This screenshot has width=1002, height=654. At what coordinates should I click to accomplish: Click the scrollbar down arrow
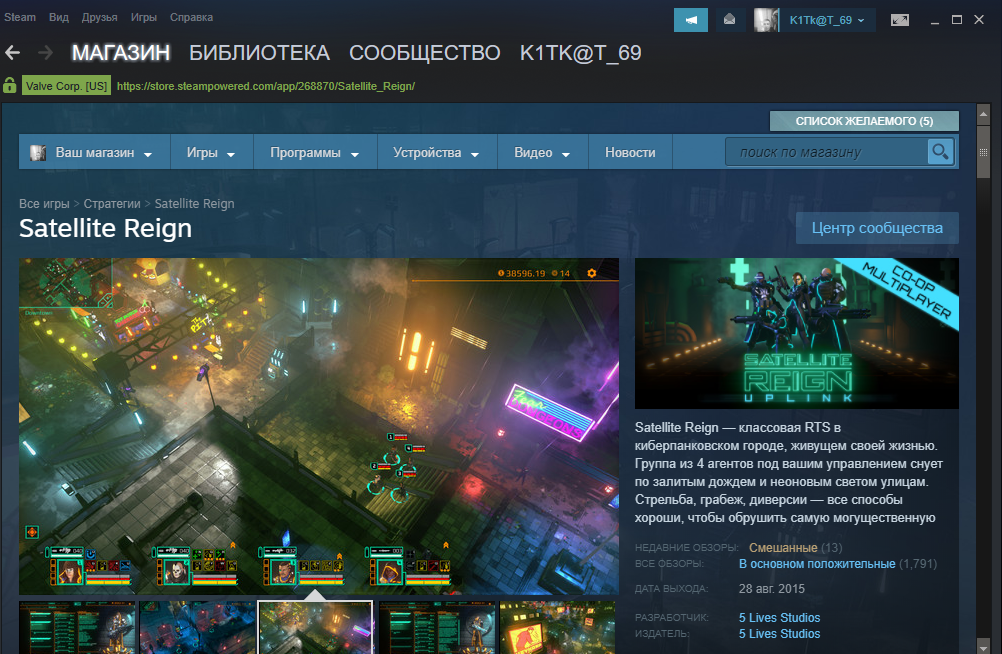tap(983, 645)
